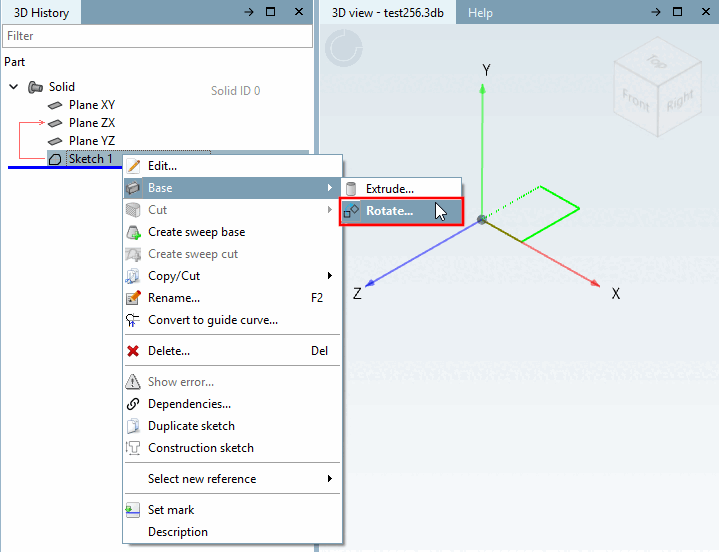Click the Create sweep base icon
Viewport: 719px width, 552px height.
point(133,232)
